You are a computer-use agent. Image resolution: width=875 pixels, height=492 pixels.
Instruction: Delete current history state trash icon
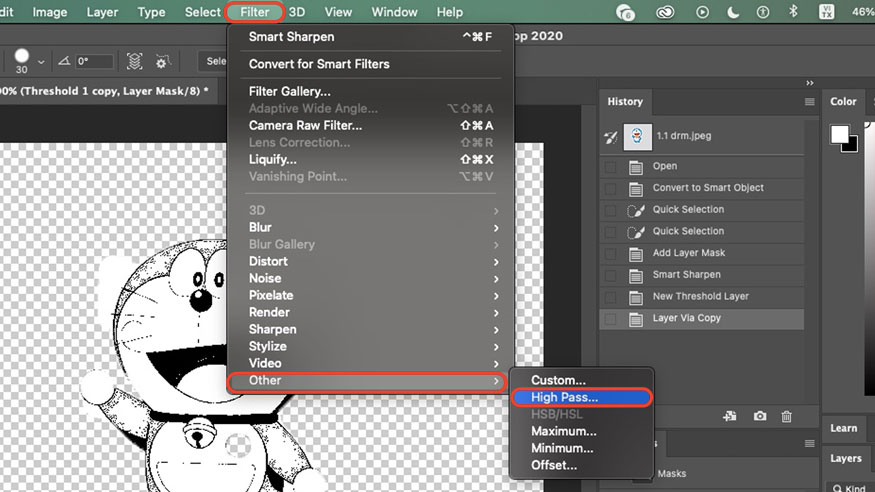(x=786, y=416)
